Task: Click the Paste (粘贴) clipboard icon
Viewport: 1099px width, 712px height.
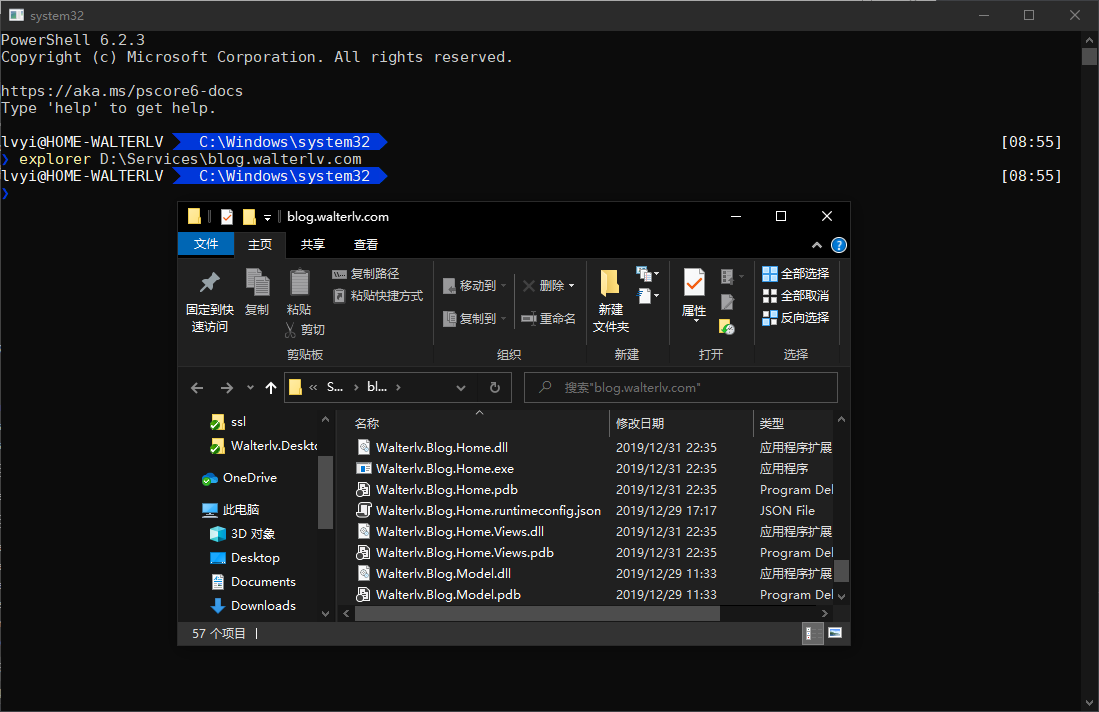Action: 299,283
